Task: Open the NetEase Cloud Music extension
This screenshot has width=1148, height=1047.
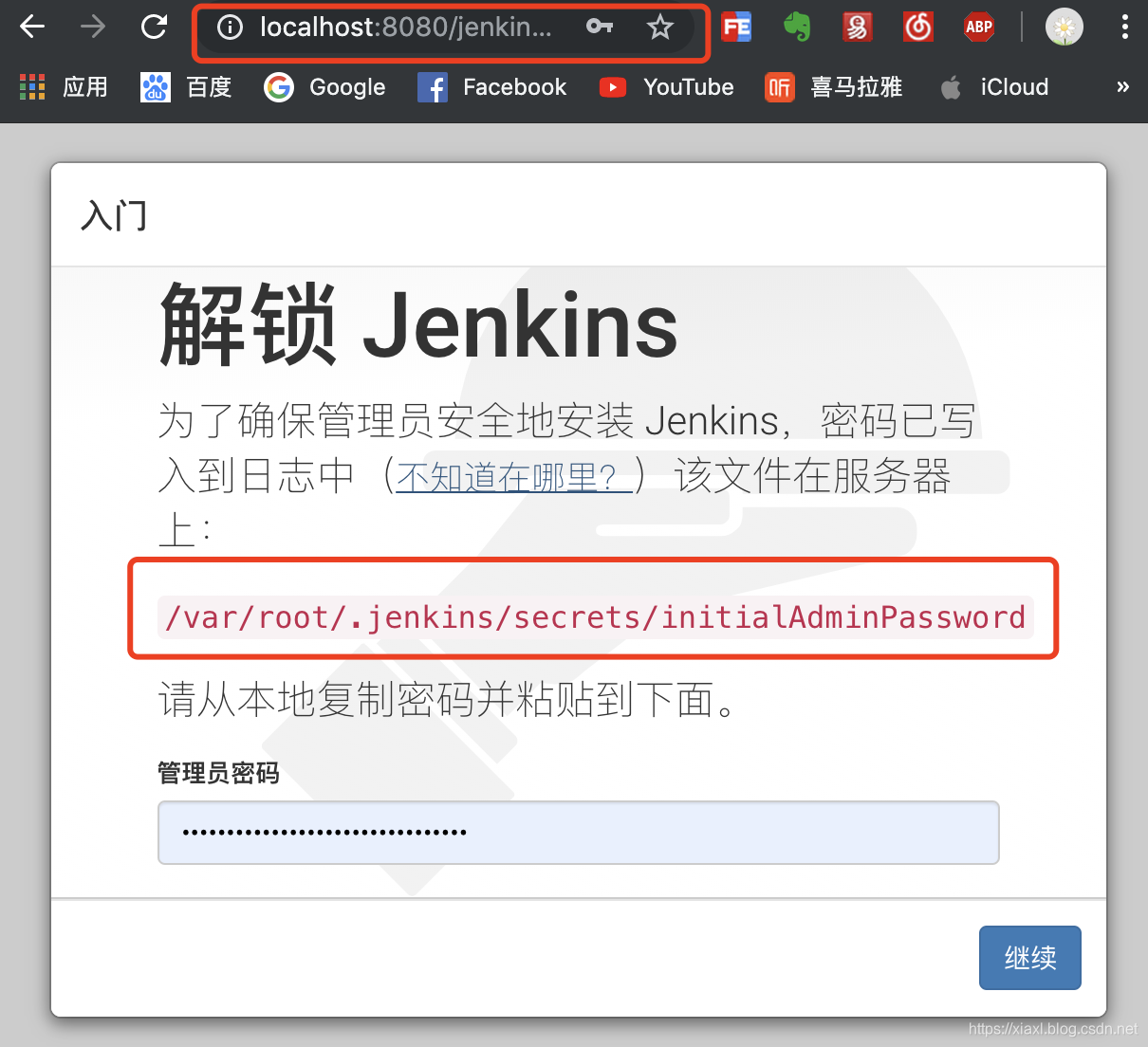Action: (x=917, y=27)
